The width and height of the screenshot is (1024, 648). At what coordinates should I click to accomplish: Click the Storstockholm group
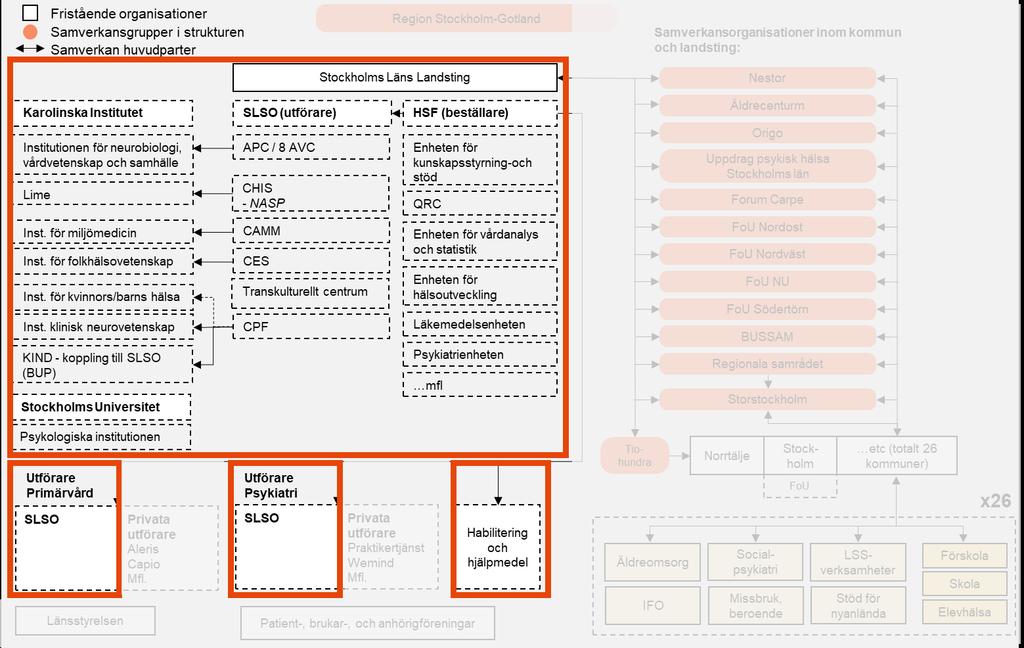tap(767, 399)
